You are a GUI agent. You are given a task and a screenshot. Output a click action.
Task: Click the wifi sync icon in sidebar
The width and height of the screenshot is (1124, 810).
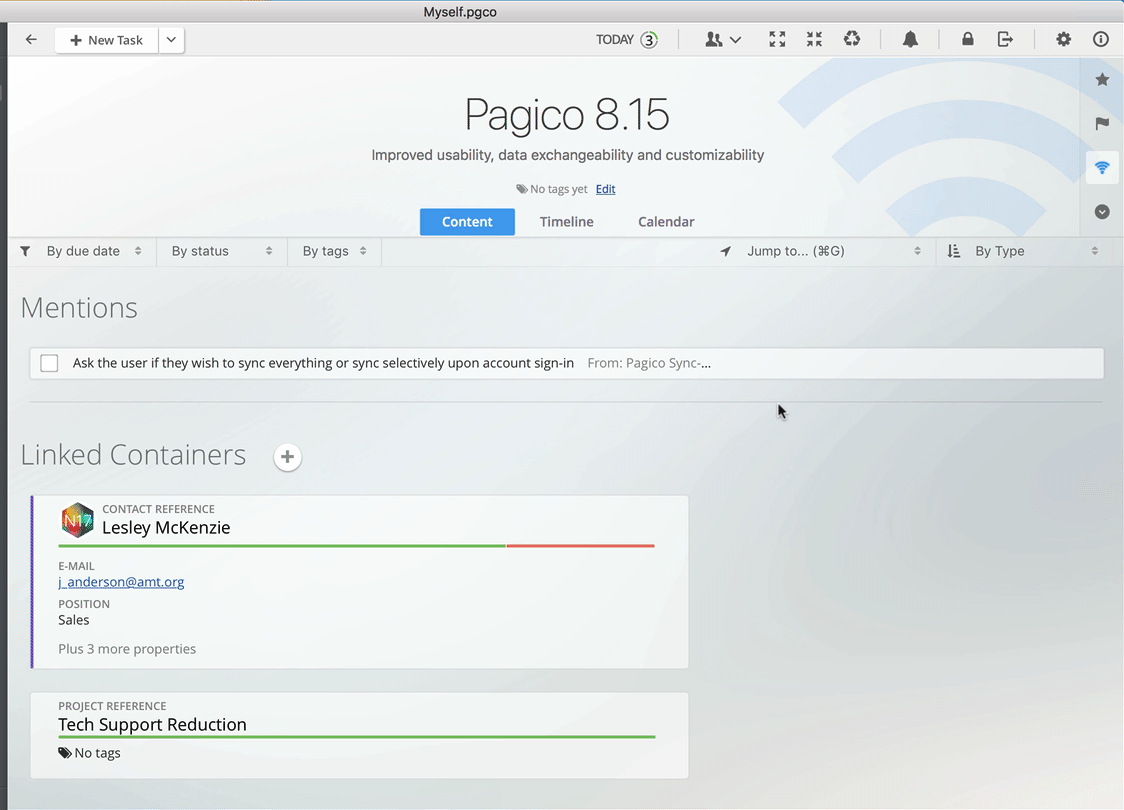1102,168
